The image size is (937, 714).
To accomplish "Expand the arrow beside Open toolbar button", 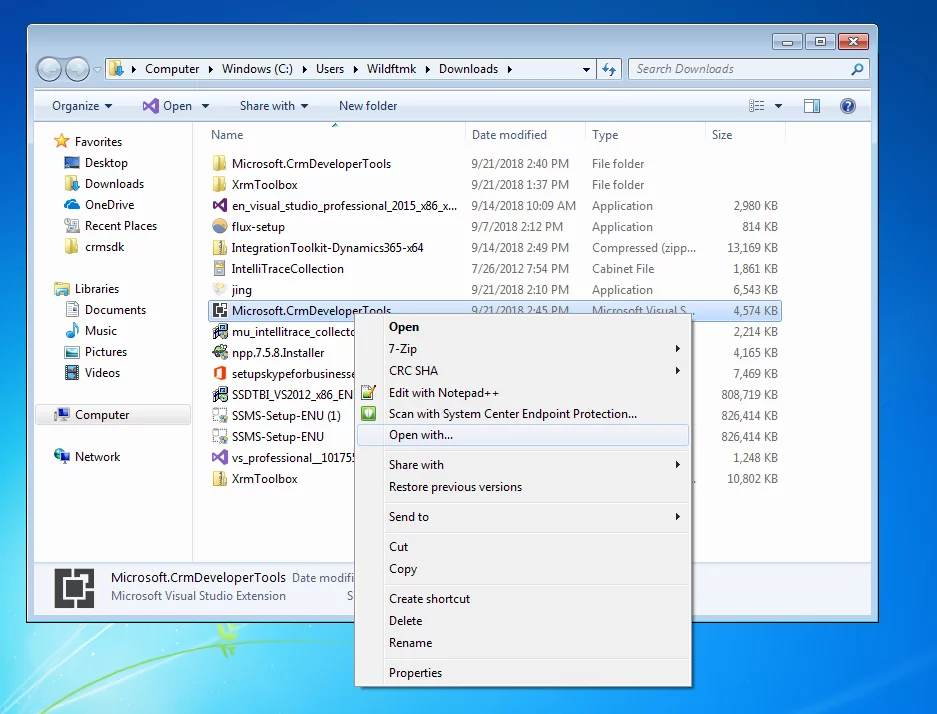I will [x=206, y=106].
